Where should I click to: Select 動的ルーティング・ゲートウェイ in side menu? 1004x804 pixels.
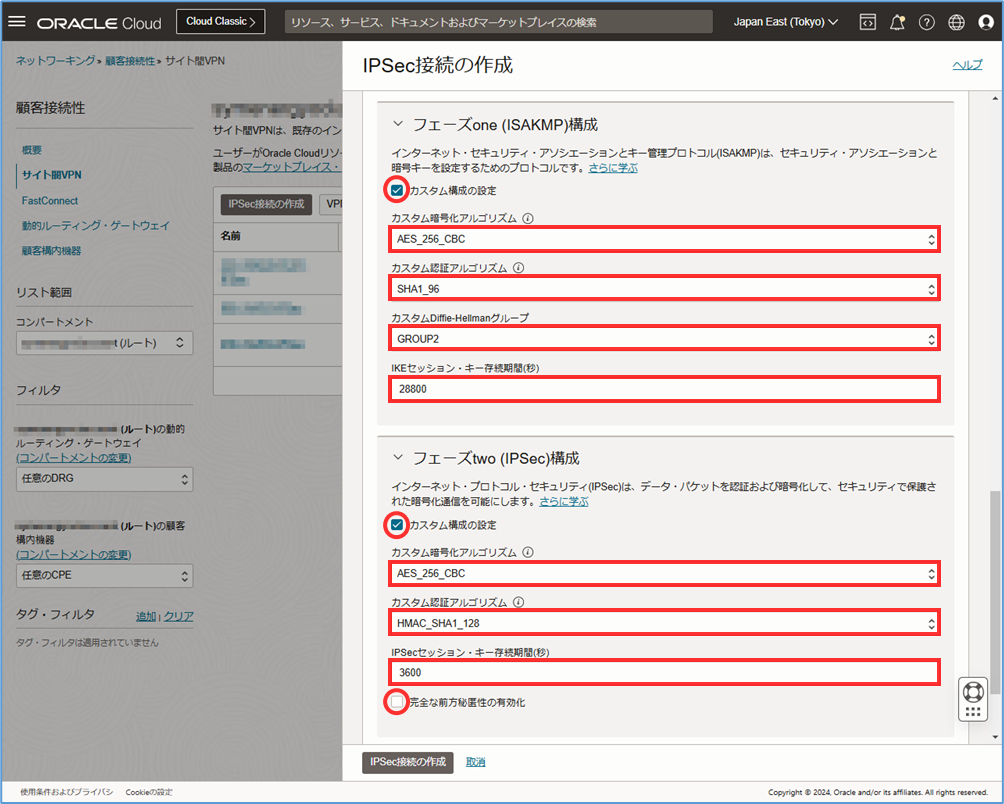point(96,225)
